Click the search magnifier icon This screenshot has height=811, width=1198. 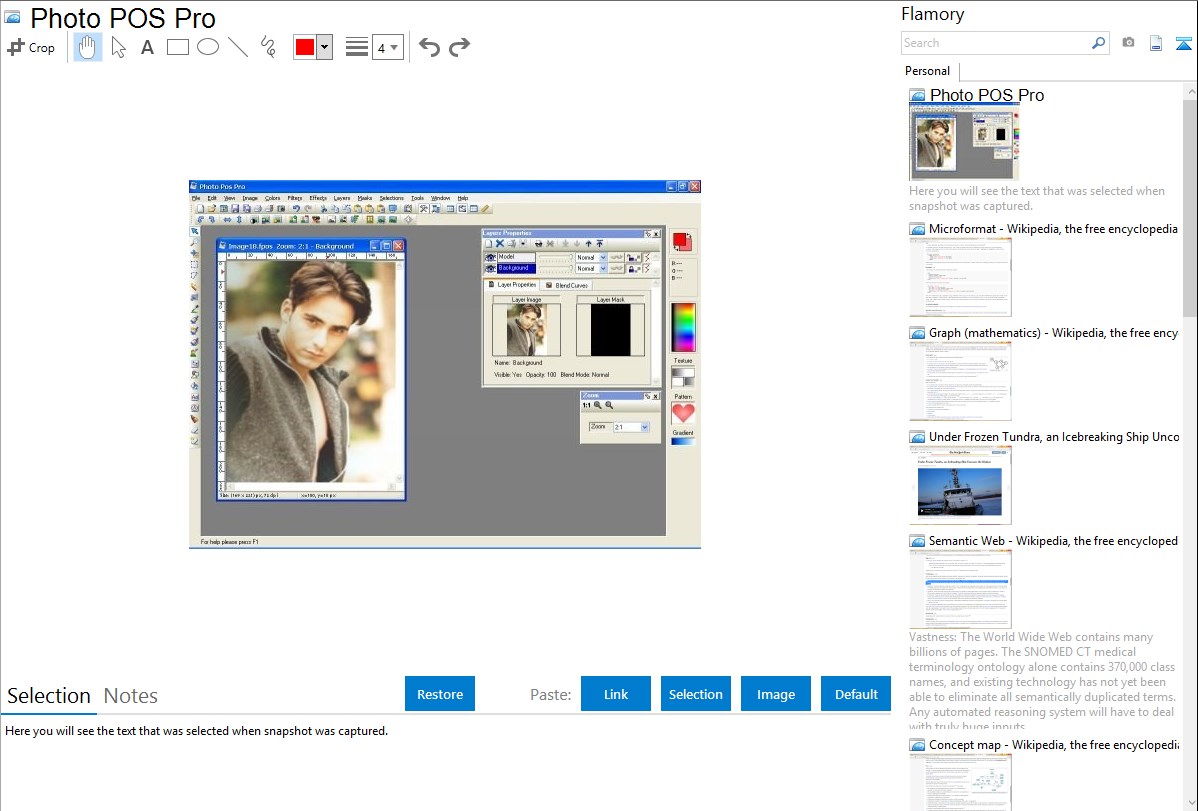tap(1098, 43)
